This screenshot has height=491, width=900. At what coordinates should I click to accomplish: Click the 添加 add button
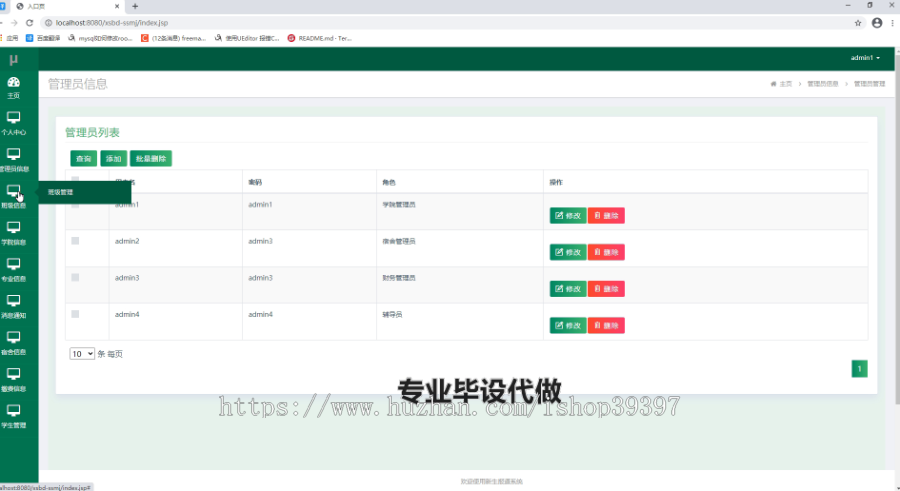coord(114,158)
